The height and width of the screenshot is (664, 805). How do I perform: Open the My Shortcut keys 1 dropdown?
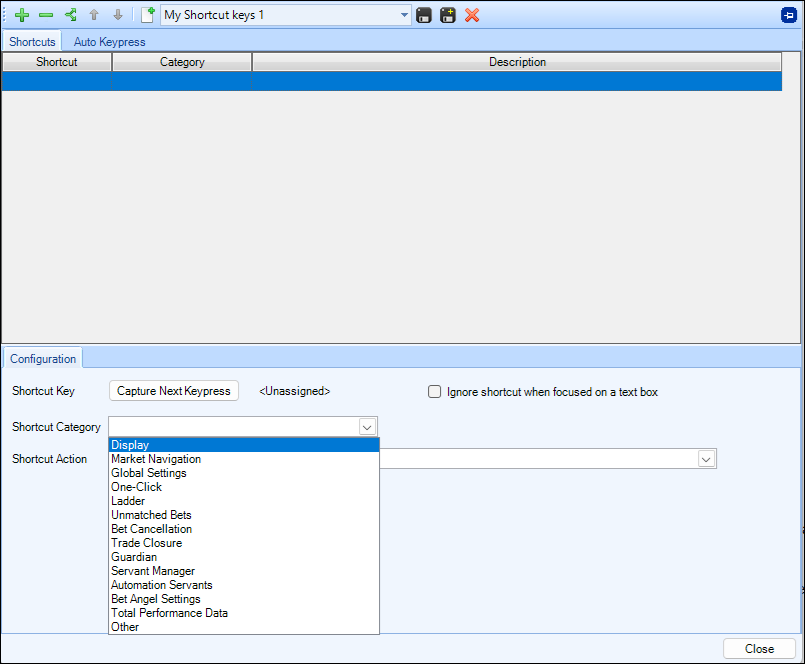(404, 15)
